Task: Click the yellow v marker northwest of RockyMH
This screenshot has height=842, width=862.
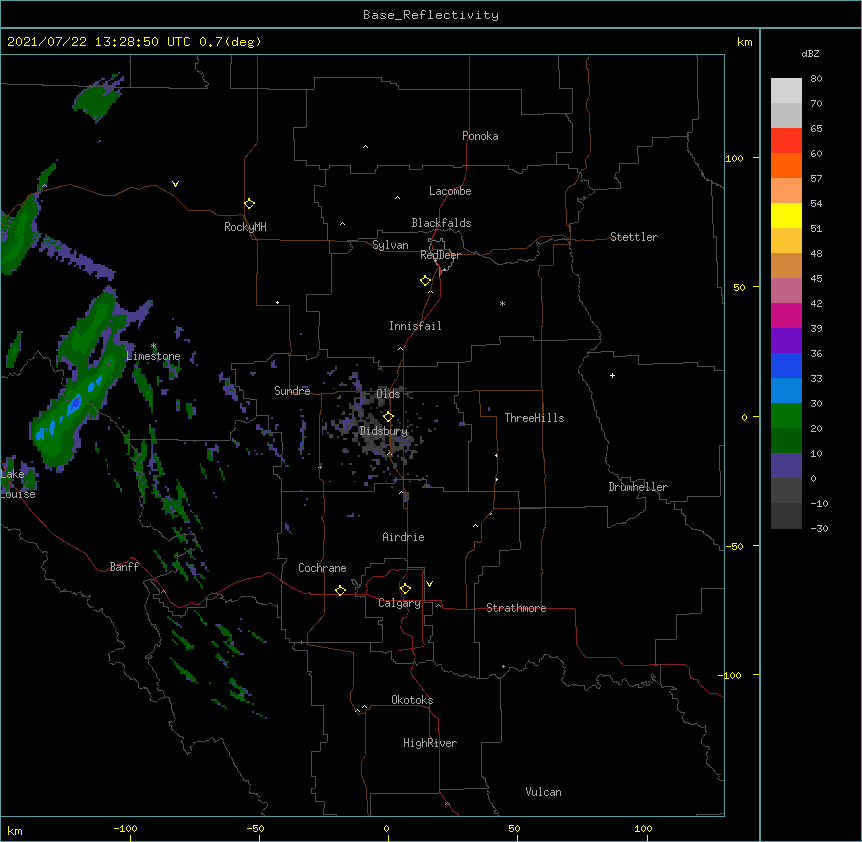Action: pyautogui.click(x=175, y=184)
